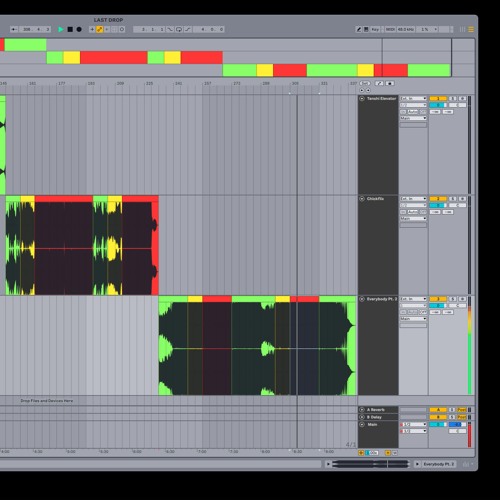
Task: Click the sample rate indicator
Action: 406,29
